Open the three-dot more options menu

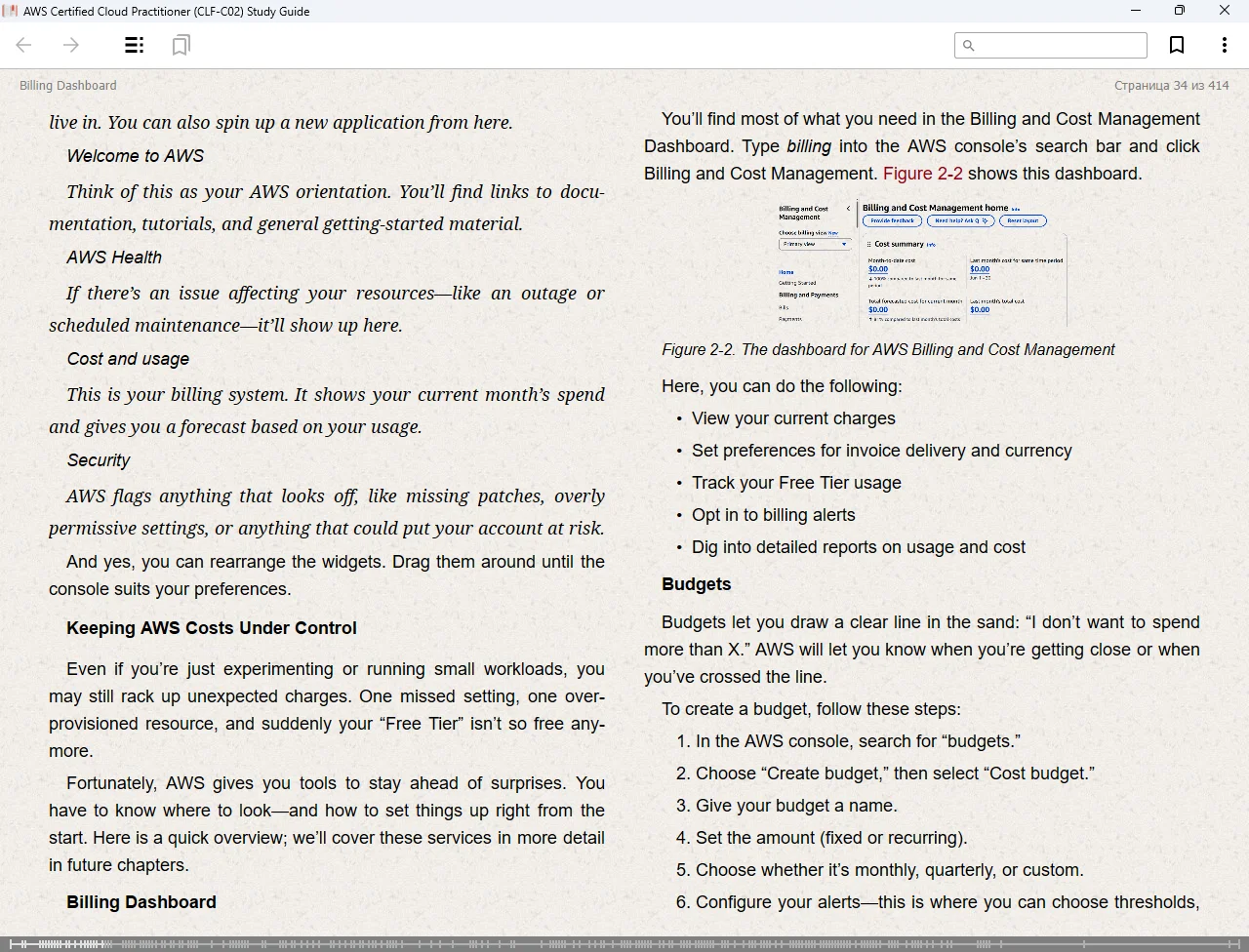(x=1224, y=45)
